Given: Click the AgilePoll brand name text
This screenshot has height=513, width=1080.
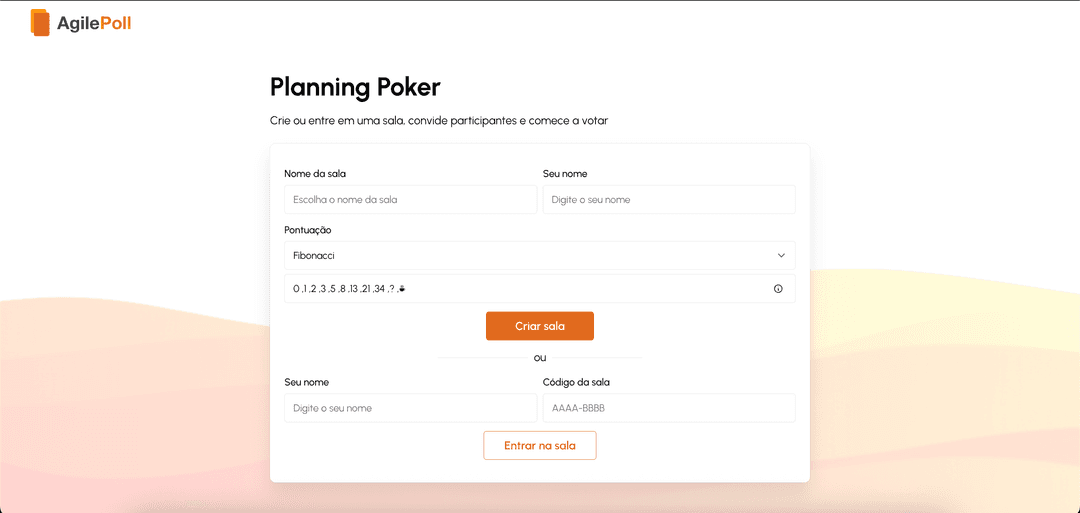Looking at the screenshot, I should pos(94,23).
